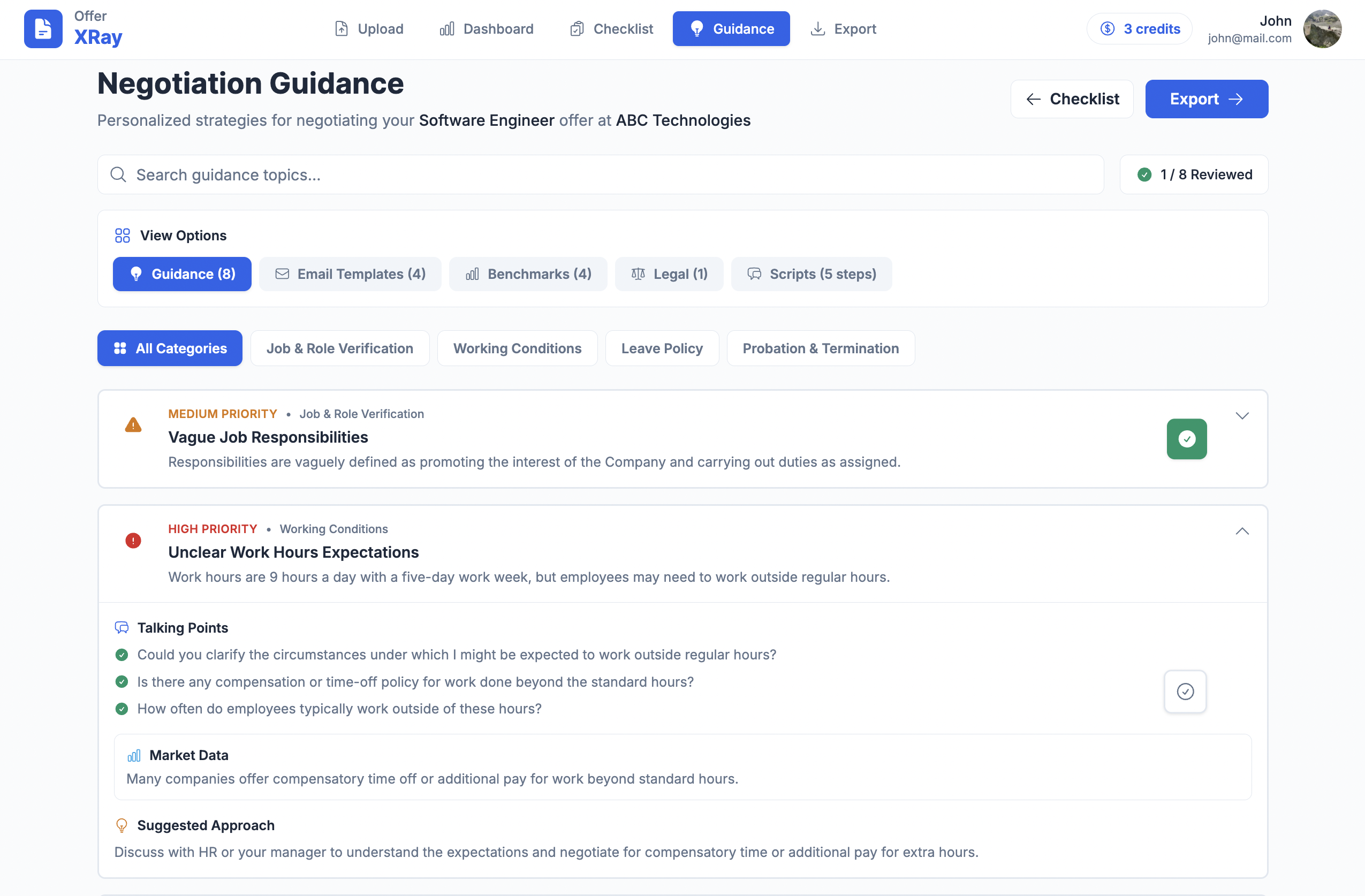Image resolution: width=1365 pixels, height=896 pixels.
Task: Click the Export download icon in nav
Action: 818,29
